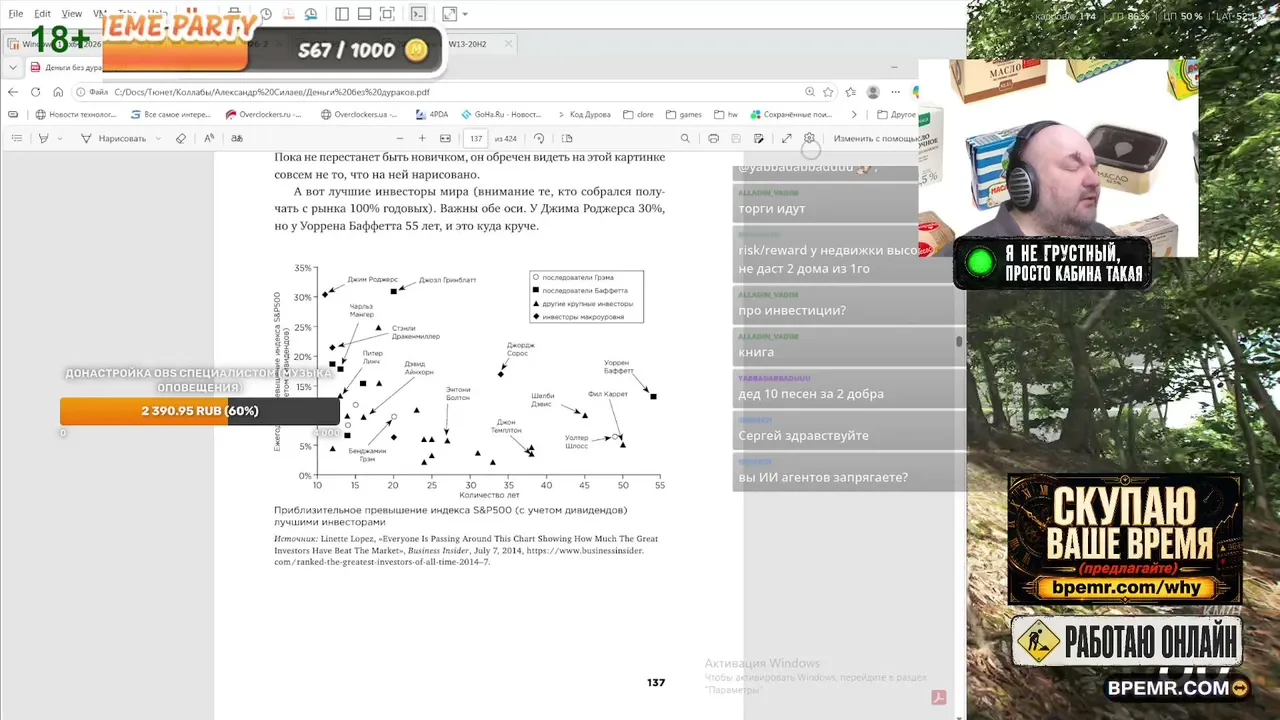The width and height of the screenshot is (1280, 720).
Task: Open the favorites list
Action: [x=851, y=92]
